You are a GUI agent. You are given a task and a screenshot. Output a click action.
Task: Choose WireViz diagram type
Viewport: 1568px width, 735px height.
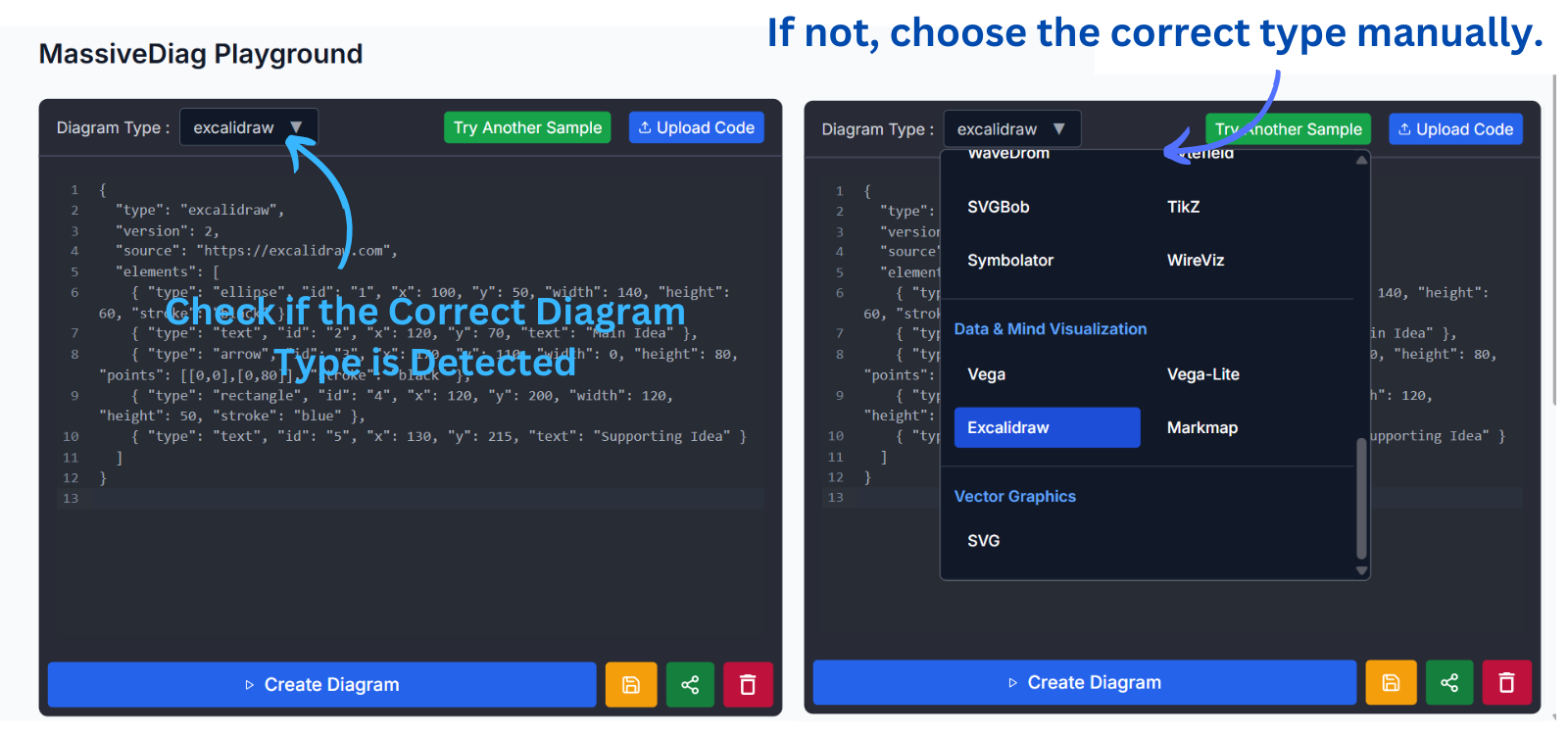1195,260
